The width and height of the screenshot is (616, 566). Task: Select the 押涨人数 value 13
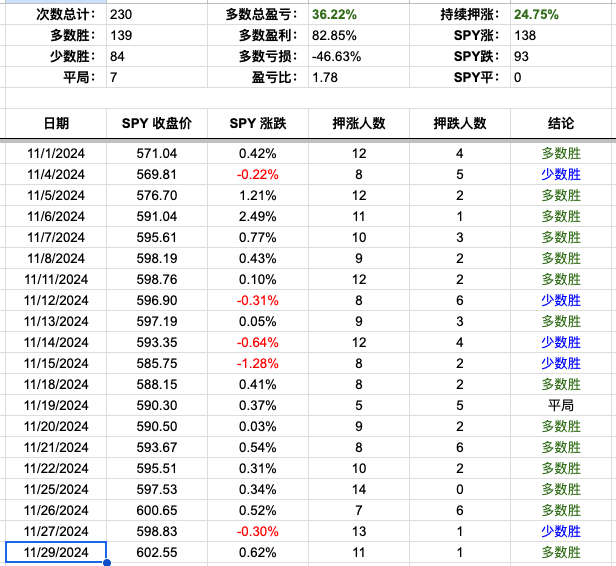(359, 531)
